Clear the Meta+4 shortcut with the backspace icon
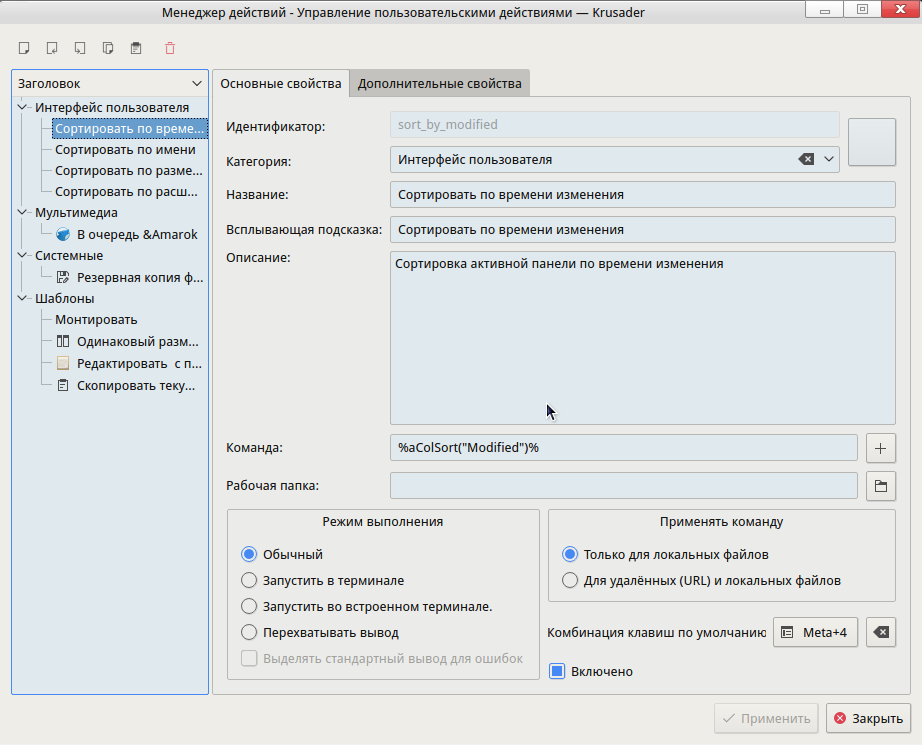This screenshot has width=922, height=745. [880, 632]
